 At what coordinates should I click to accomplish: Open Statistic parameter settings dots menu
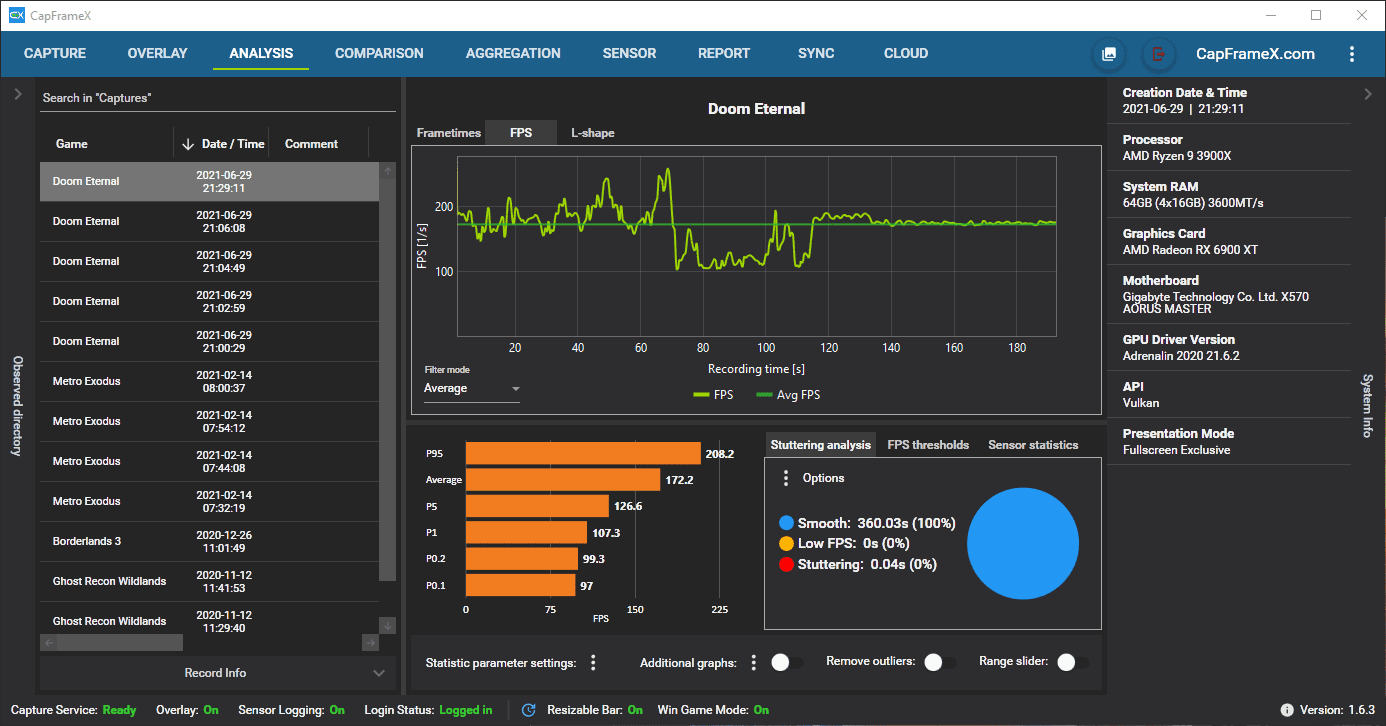[x=593, y=662]
